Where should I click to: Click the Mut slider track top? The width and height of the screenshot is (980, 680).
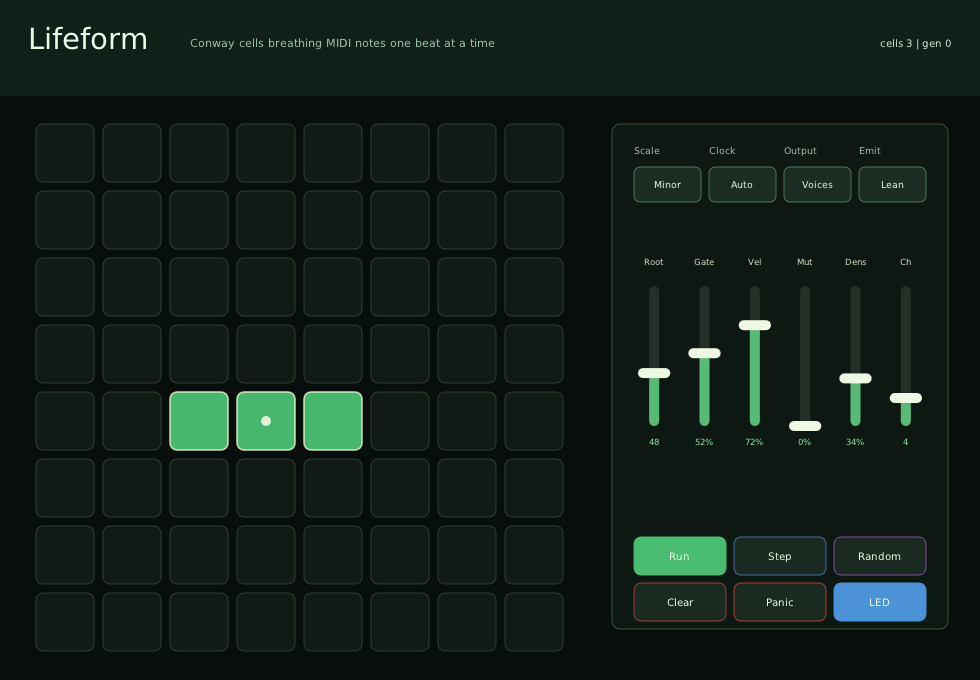coord(805,290)
